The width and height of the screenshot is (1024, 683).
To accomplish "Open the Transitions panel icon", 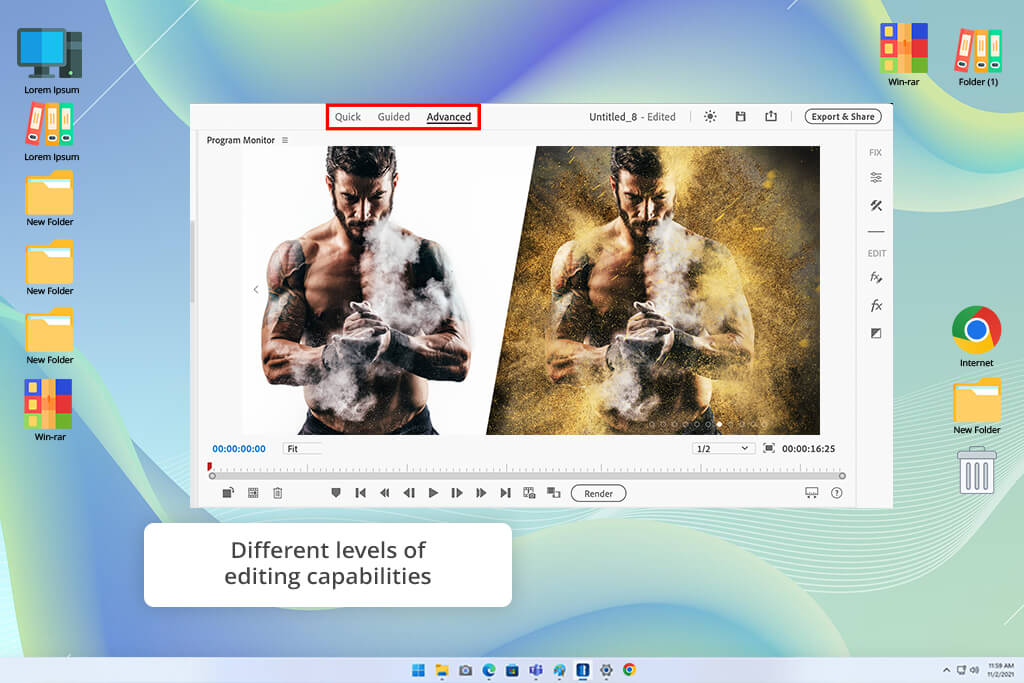I will [x=876, y=333].
